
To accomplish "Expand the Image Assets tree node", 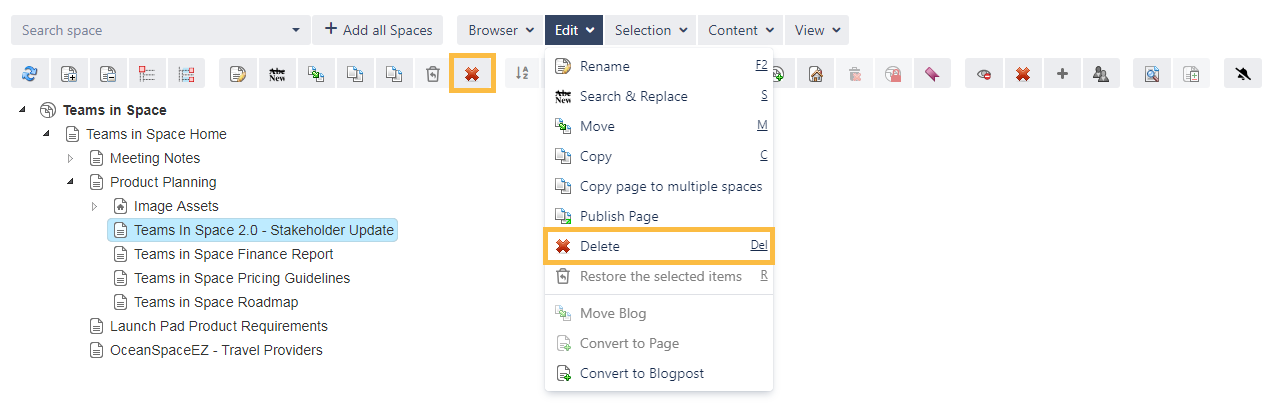I will point(95,206).
